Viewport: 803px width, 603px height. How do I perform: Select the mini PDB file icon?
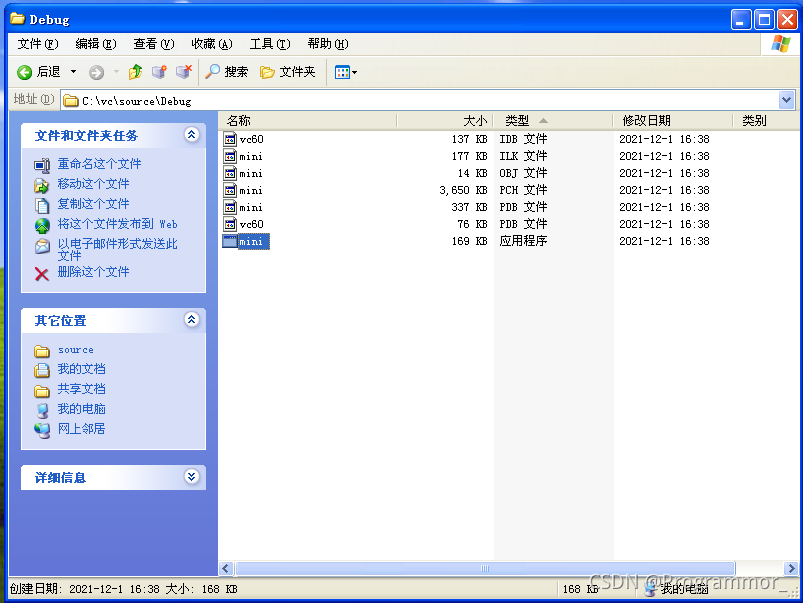click(230, 207)
